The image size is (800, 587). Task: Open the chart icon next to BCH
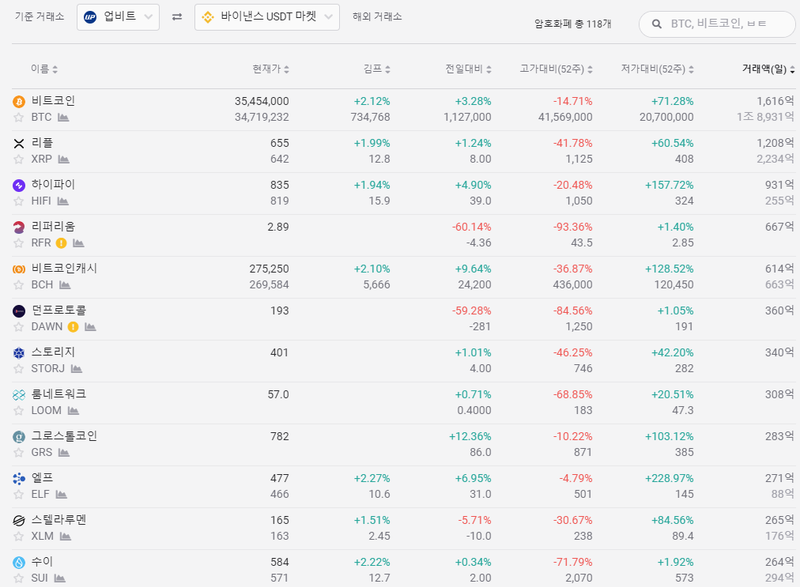point(65,285)
